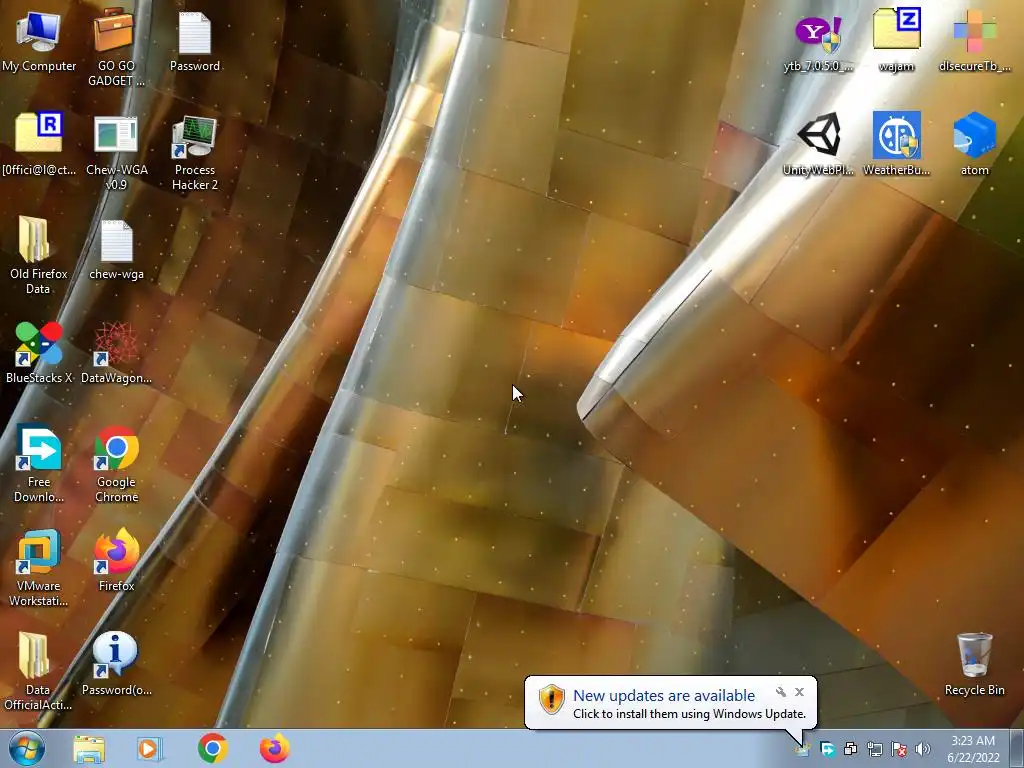
Task: Open the volume speaker tray icon
Action: [x=923, y=749]
